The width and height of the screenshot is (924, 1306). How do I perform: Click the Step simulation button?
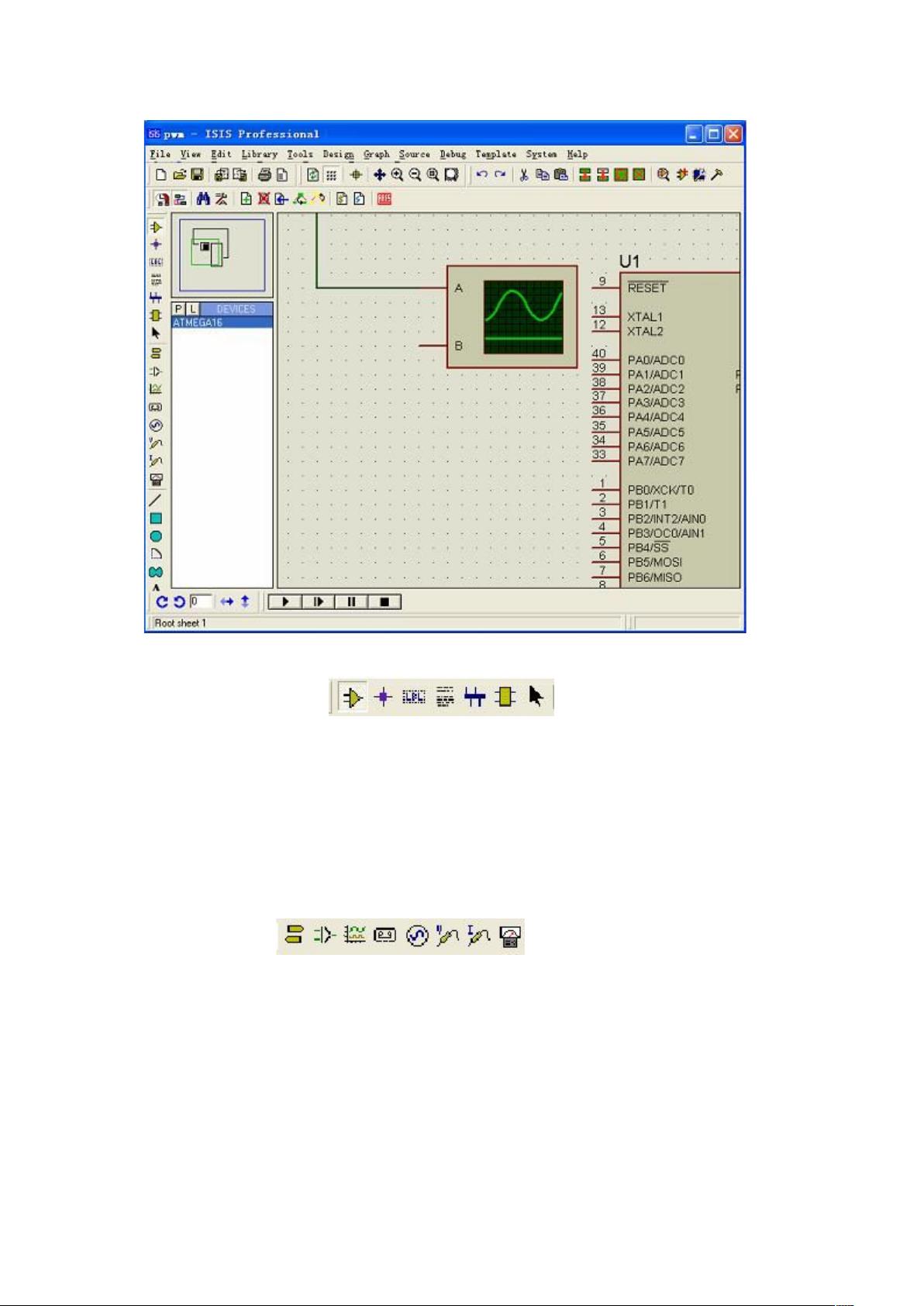click(x=319, y=601)
